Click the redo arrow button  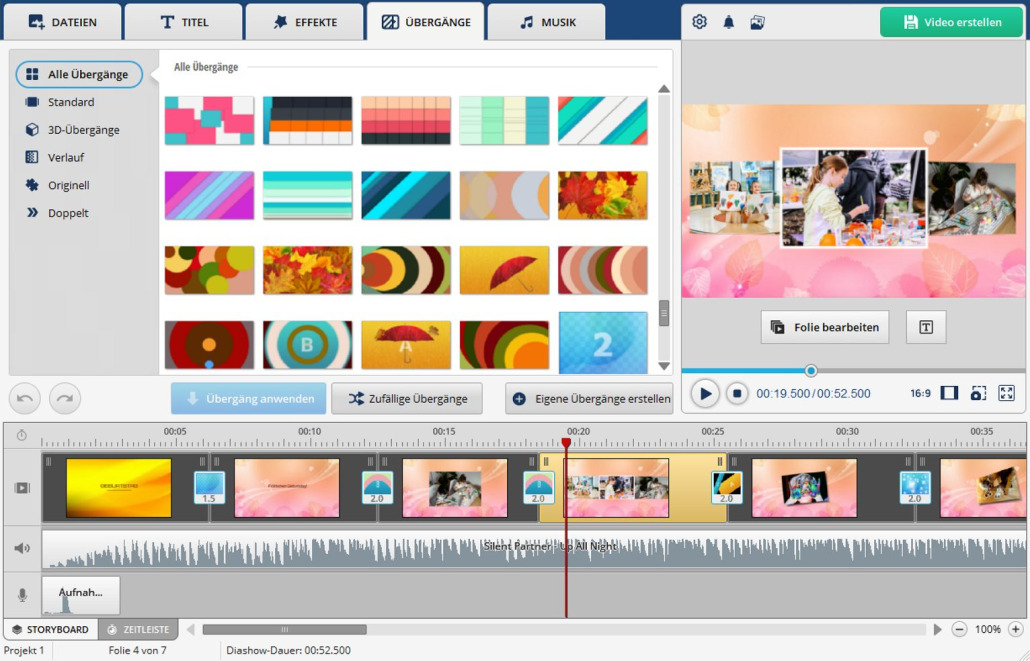pyautogui.click(x=65, y=398)
